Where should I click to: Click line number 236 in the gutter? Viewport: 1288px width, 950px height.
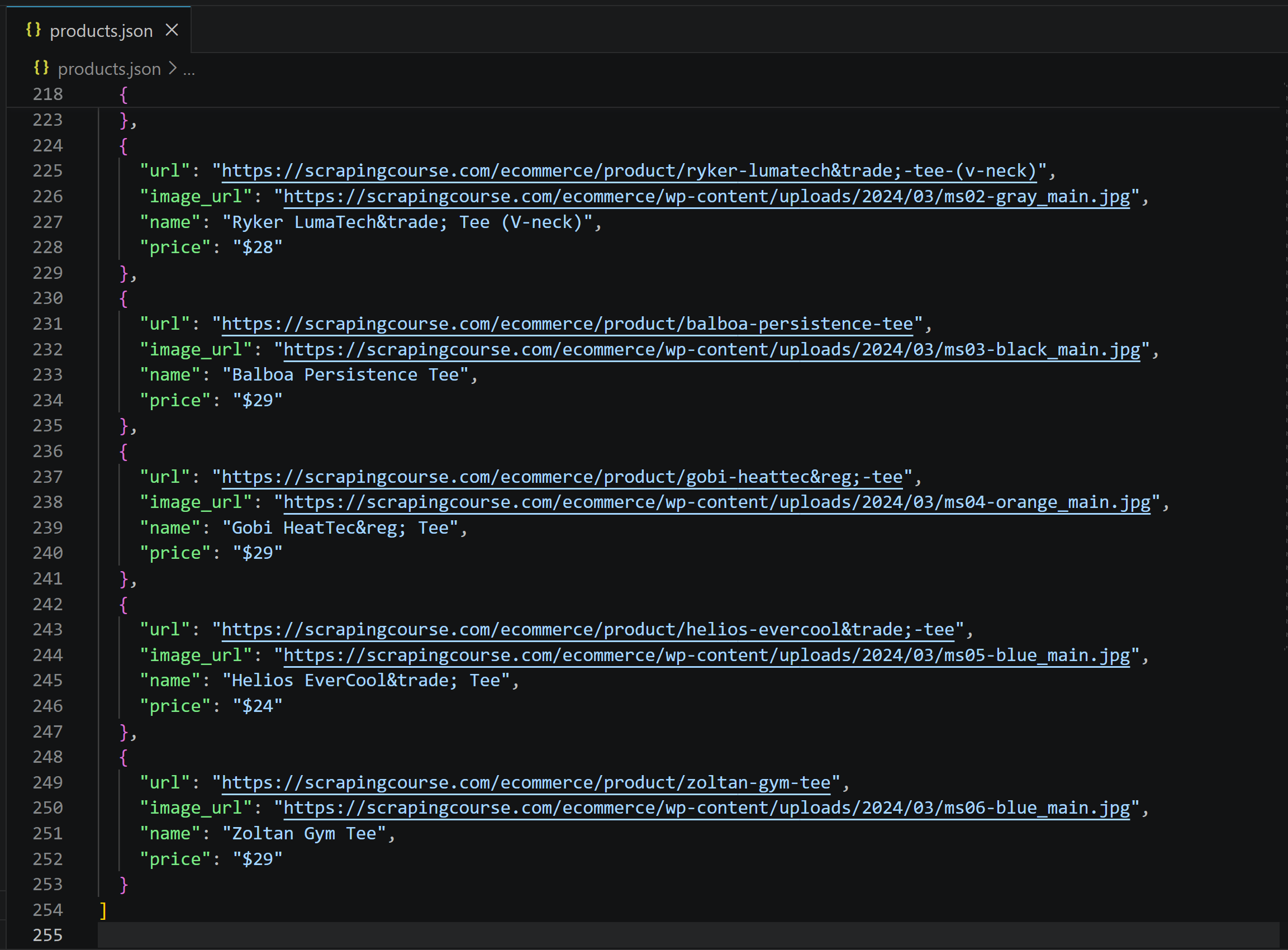(47, 452)
